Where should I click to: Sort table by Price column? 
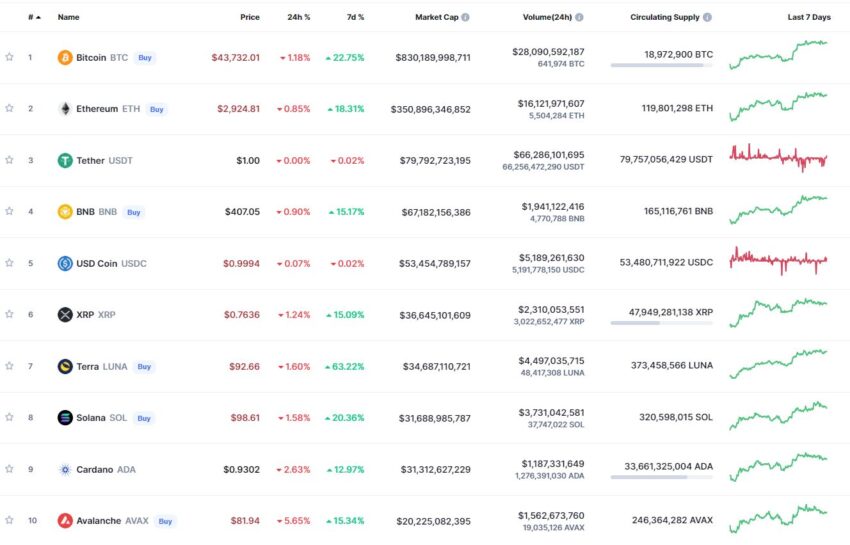250,17
